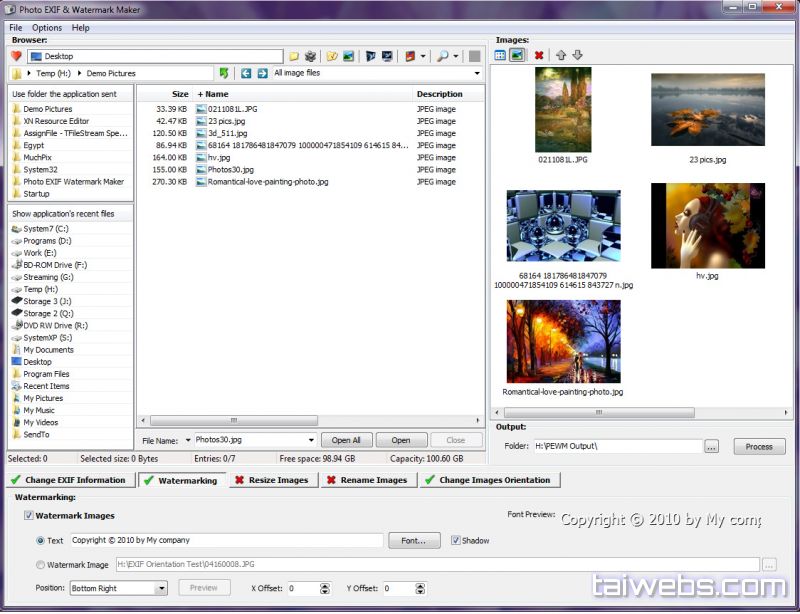Move image up with the up arrow icon
800x614 pixels.
pos(560,55)
